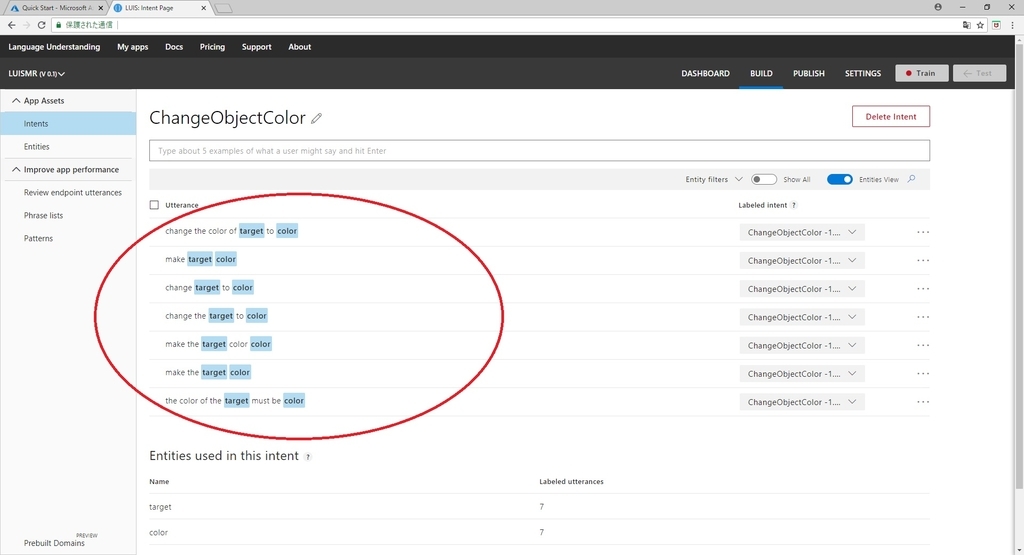Open Phrase lists in sidebar
This screenshot has width=1024, height=555.
coord(43,215)
